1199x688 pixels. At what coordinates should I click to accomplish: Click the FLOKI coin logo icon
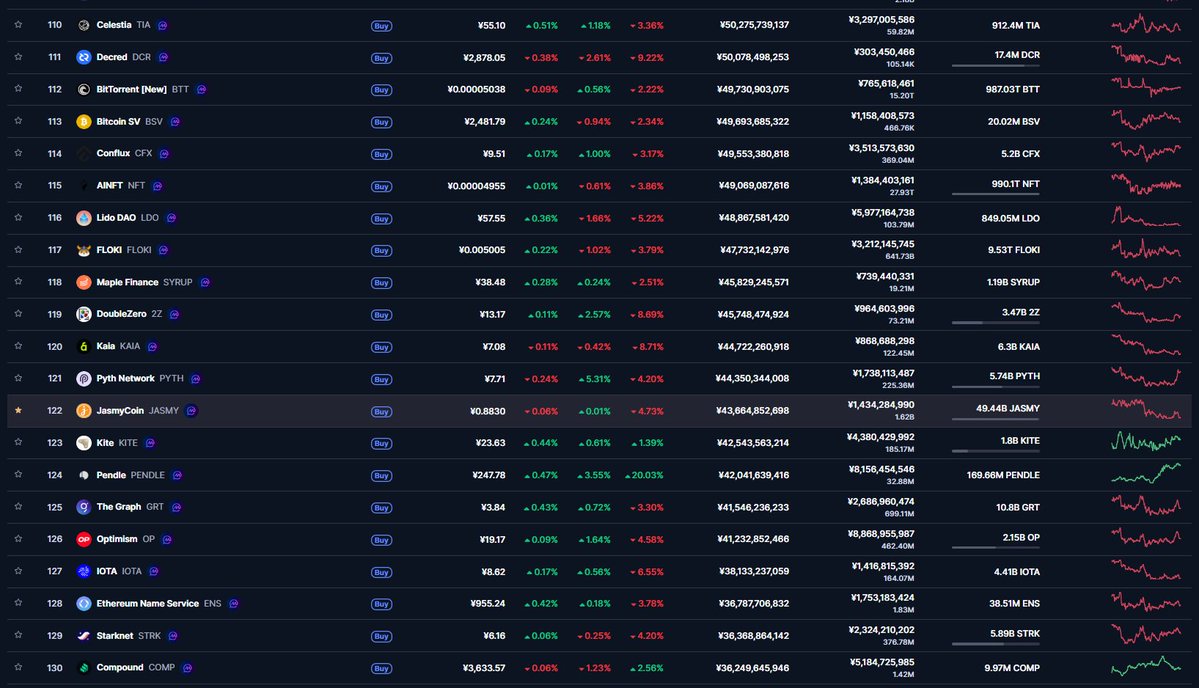(84, 250)
